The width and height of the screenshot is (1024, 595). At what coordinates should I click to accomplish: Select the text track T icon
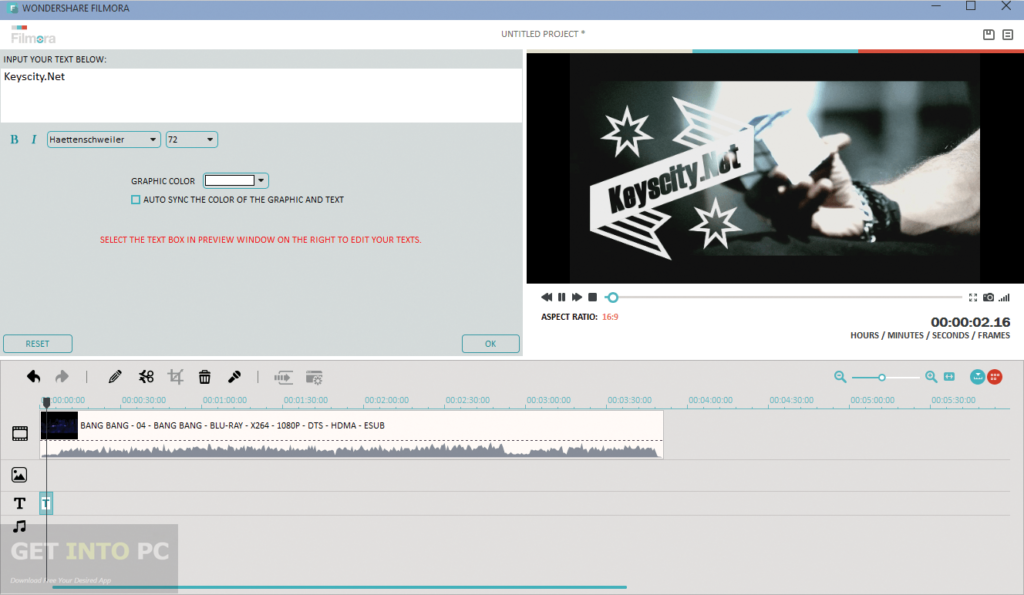coord(20,503)
